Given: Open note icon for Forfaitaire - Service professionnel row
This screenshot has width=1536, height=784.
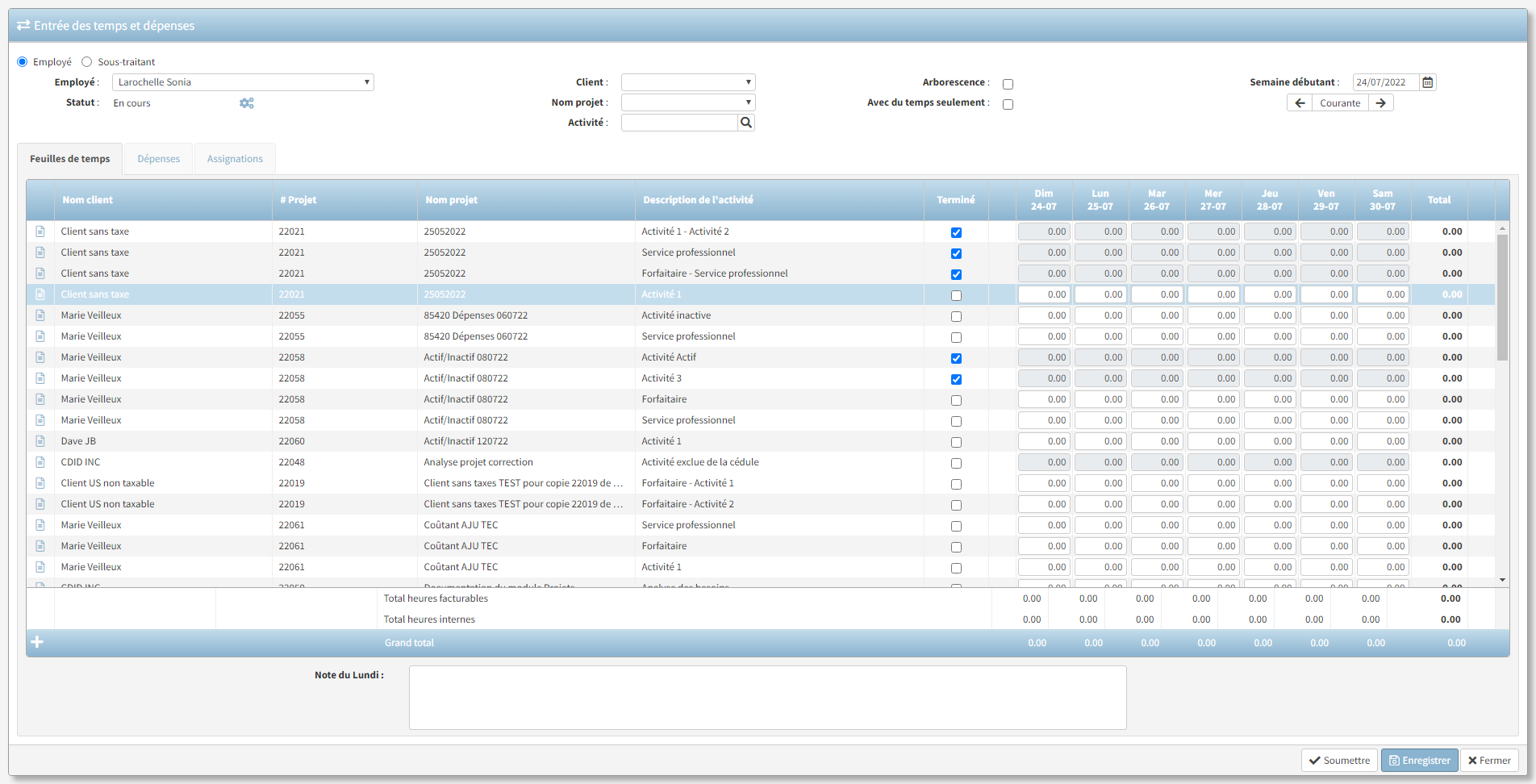Looking at the screenshot, I should point(40,273).
